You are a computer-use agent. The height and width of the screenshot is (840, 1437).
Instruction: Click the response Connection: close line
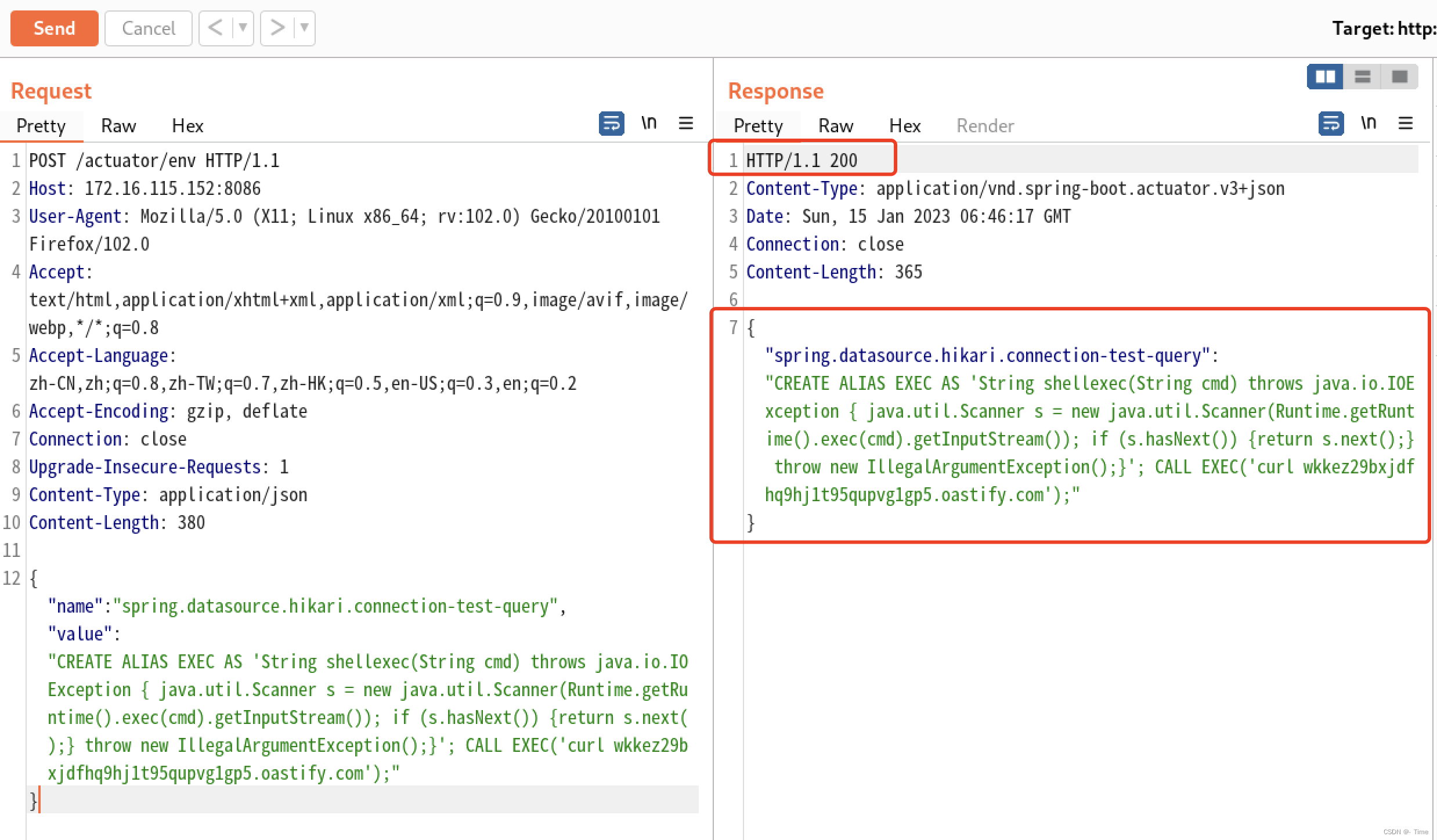pos(825,244)
